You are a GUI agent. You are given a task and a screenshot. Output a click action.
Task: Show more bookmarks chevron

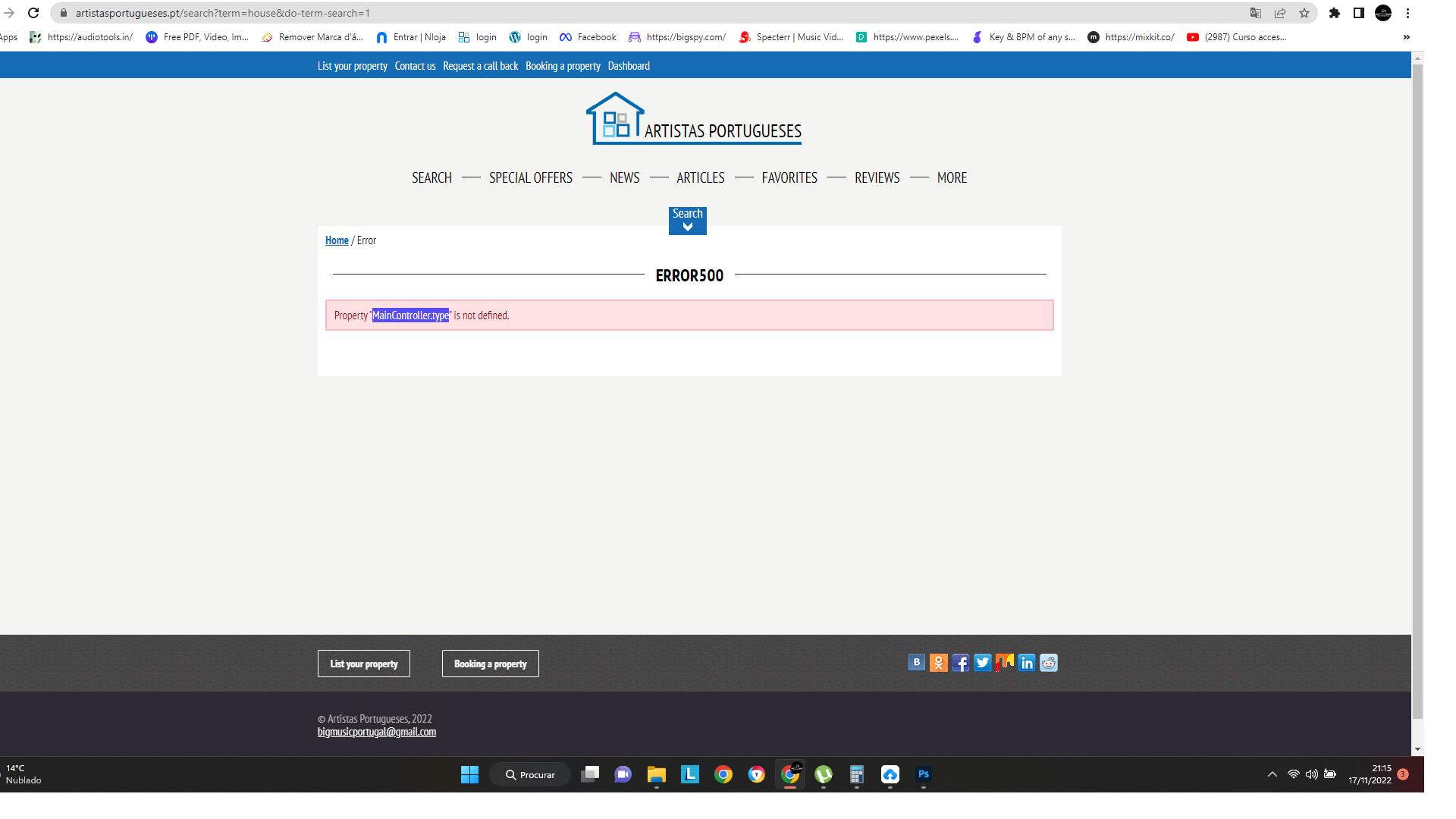pyautogui.click(x=1406, y=37)
